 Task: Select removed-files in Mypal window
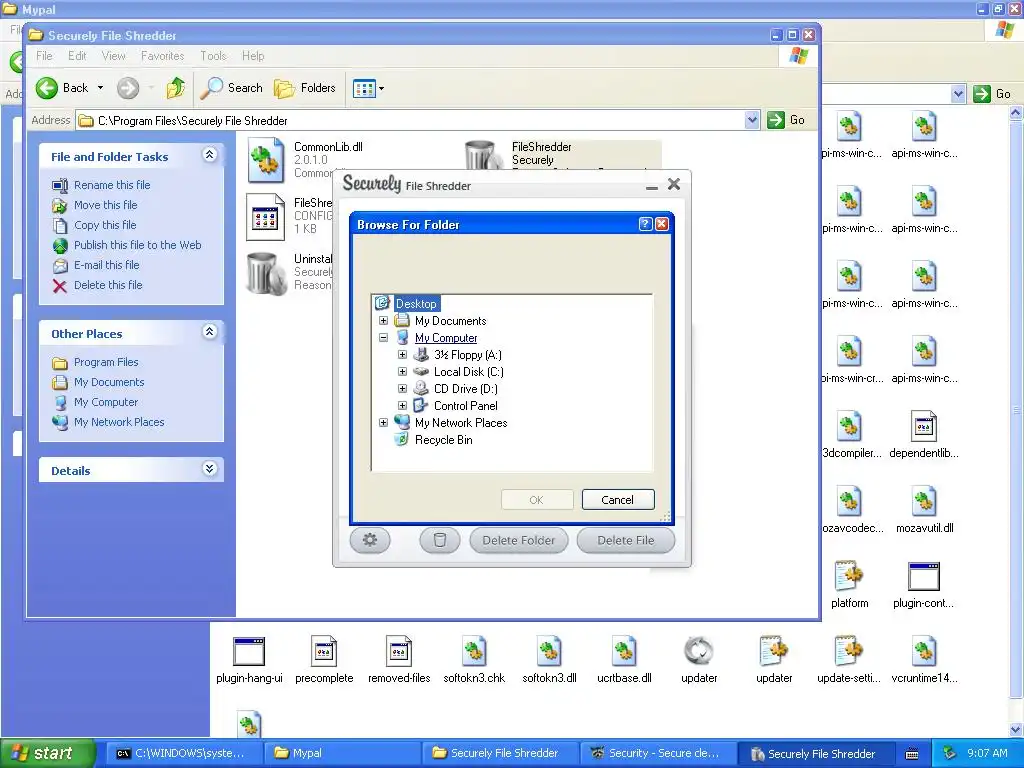[399, 661]
